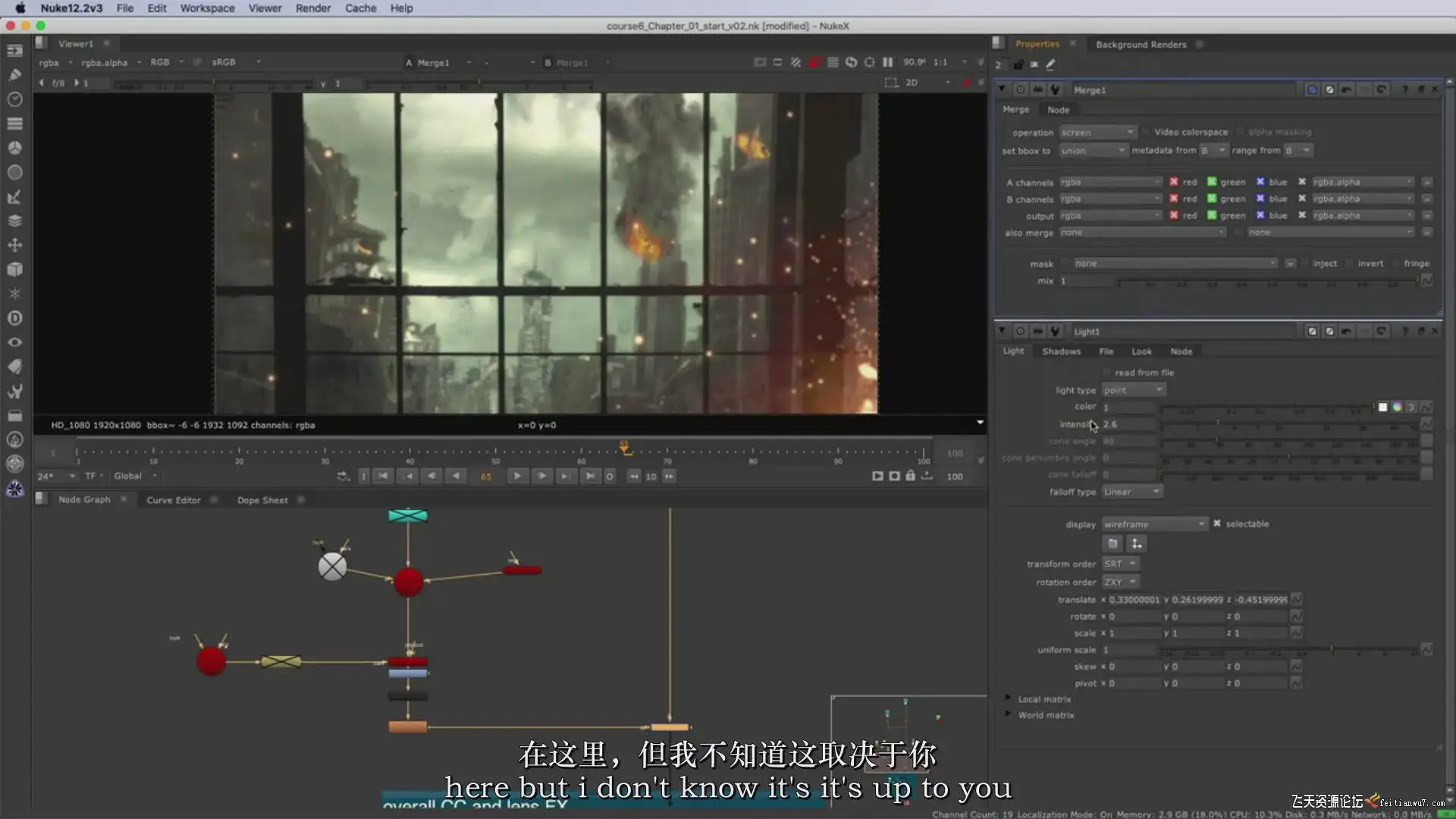This screenshot has height=819, width=1456.
Task: Open the Deep nodes D icon
Action: tap(14, 318)
